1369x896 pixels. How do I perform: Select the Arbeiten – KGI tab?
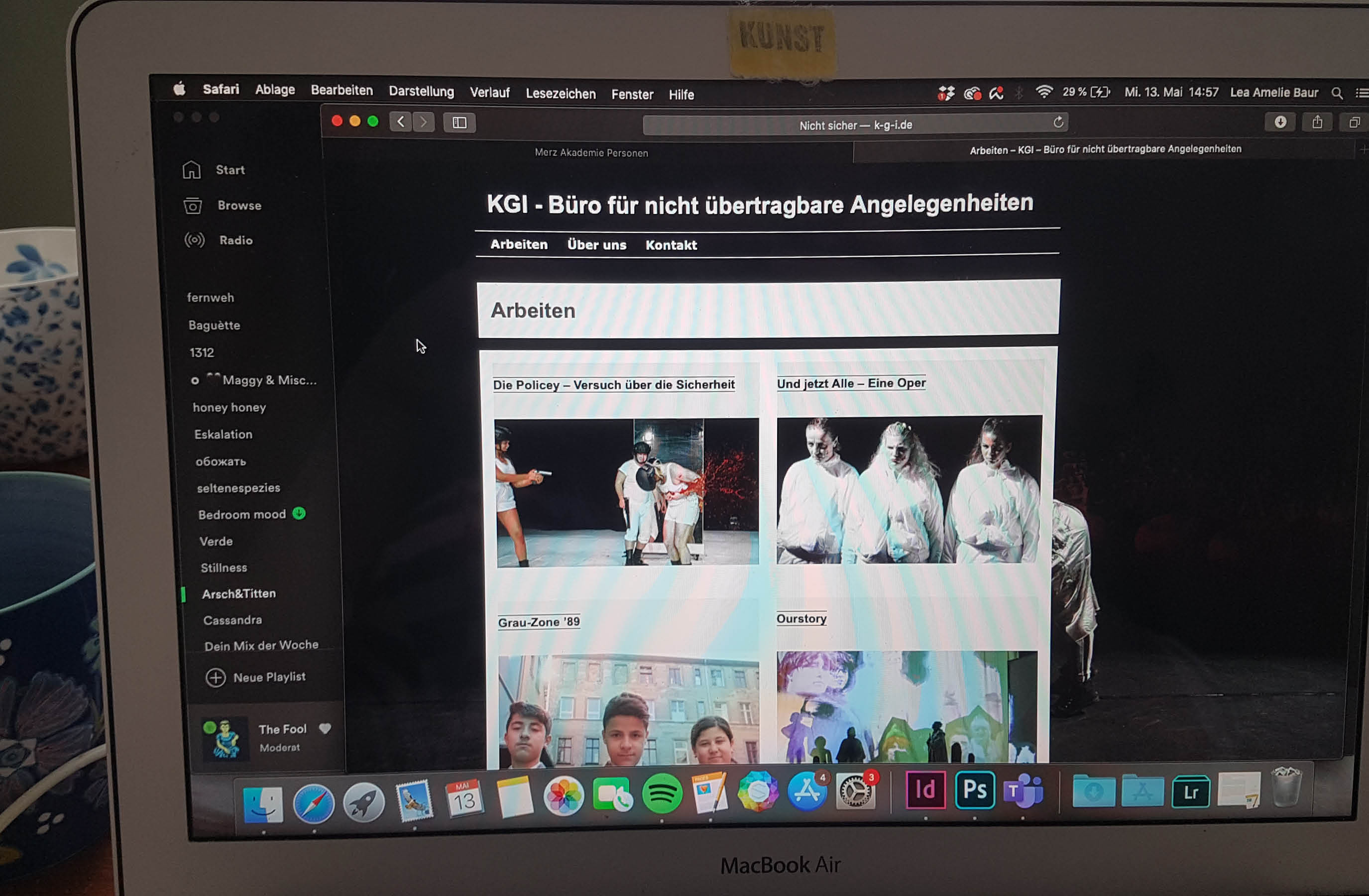click(x=1105, y=149)
